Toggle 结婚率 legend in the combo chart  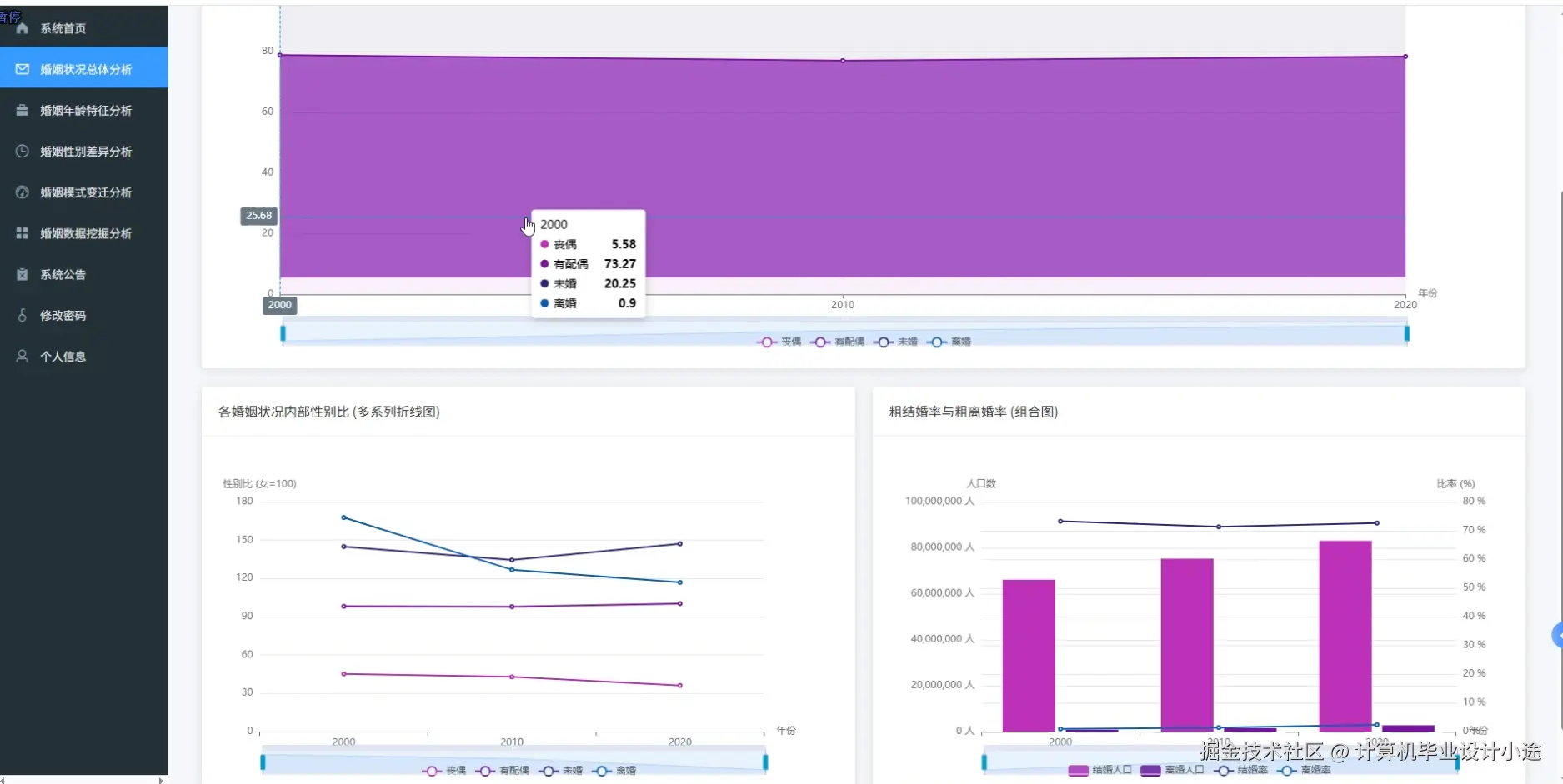coord(1241,770)
